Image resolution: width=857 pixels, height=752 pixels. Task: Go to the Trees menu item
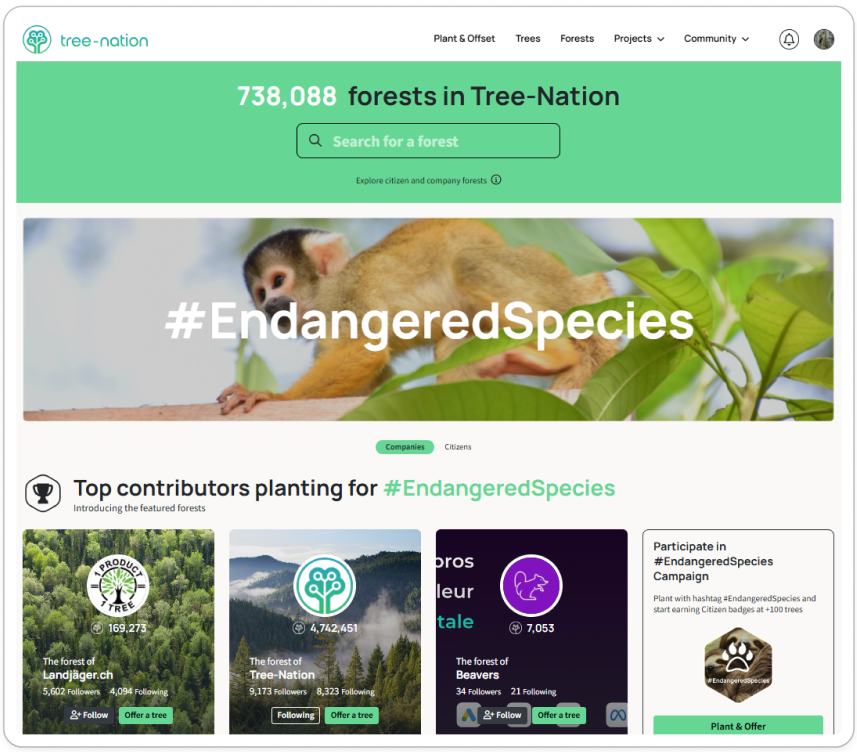pos(527,39)
